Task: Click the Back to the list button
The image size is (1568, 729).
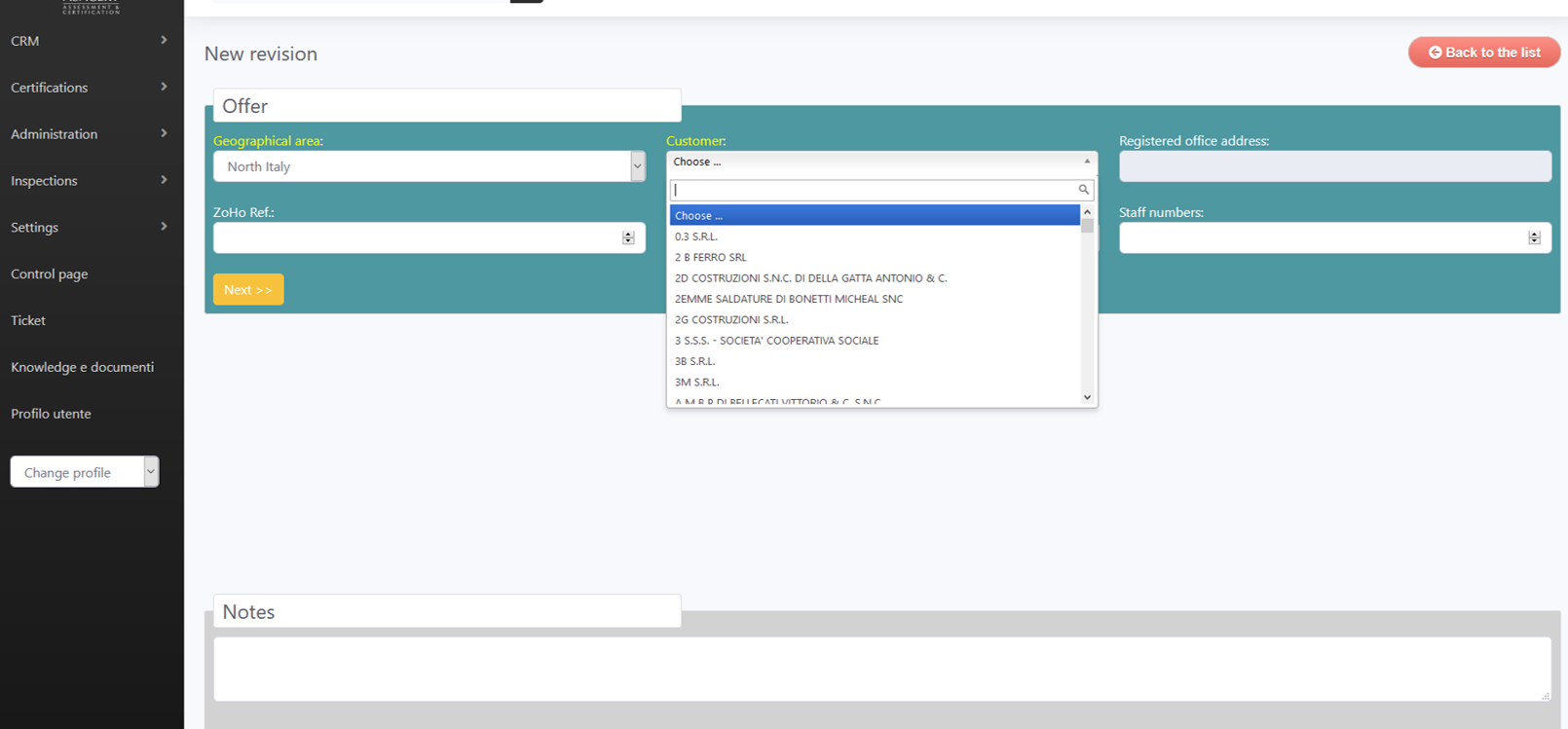Action: point(1483,53)
